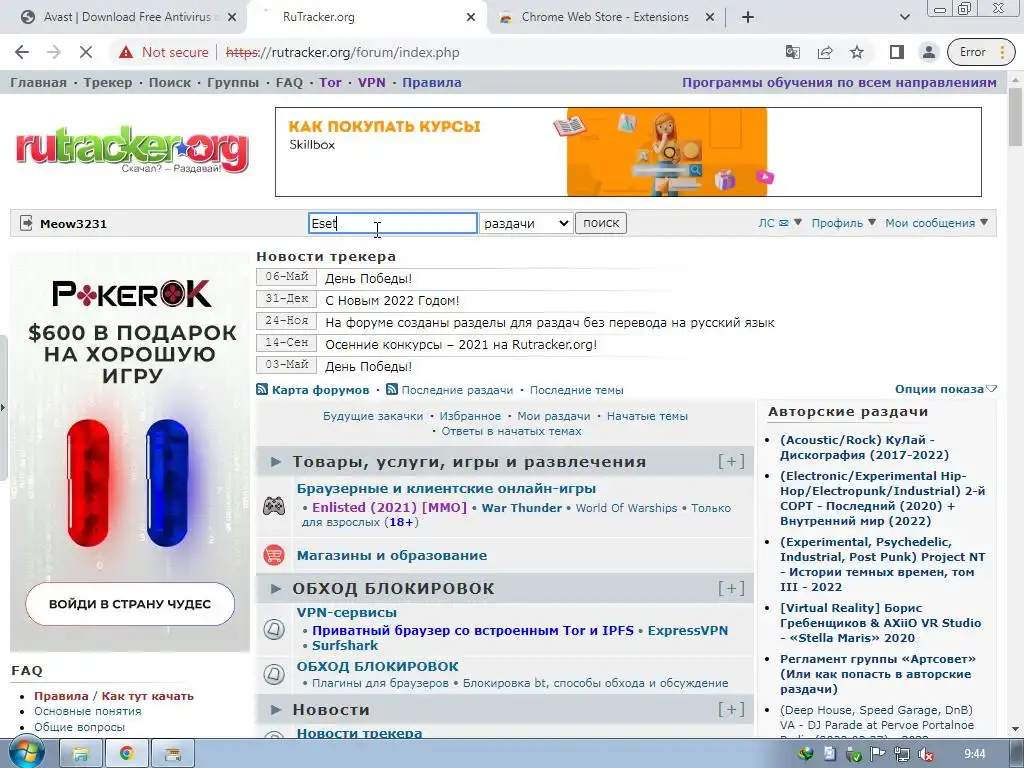Viewport: 1024px width, 768px height.
Task: Click the rutracker.org logo
Action: (131, 150)
